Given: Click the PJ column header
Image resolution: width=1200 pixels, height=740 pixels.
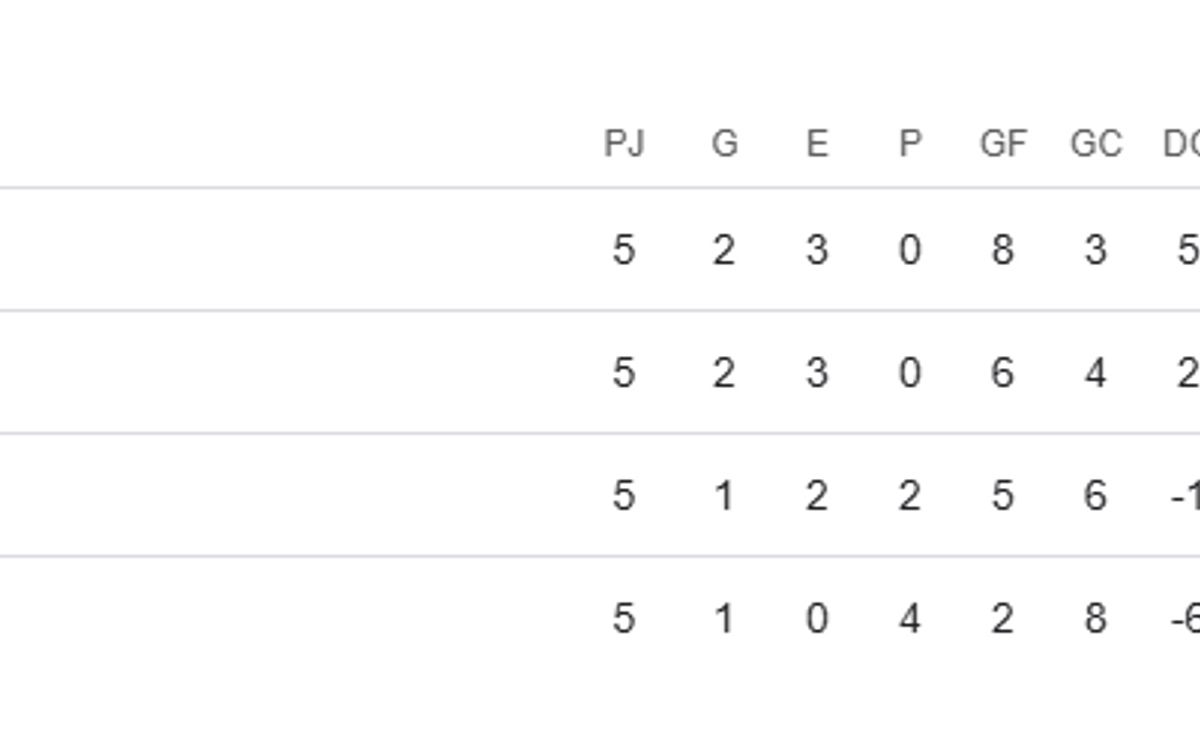Looking at the screenshot, I should click(624, 144).
